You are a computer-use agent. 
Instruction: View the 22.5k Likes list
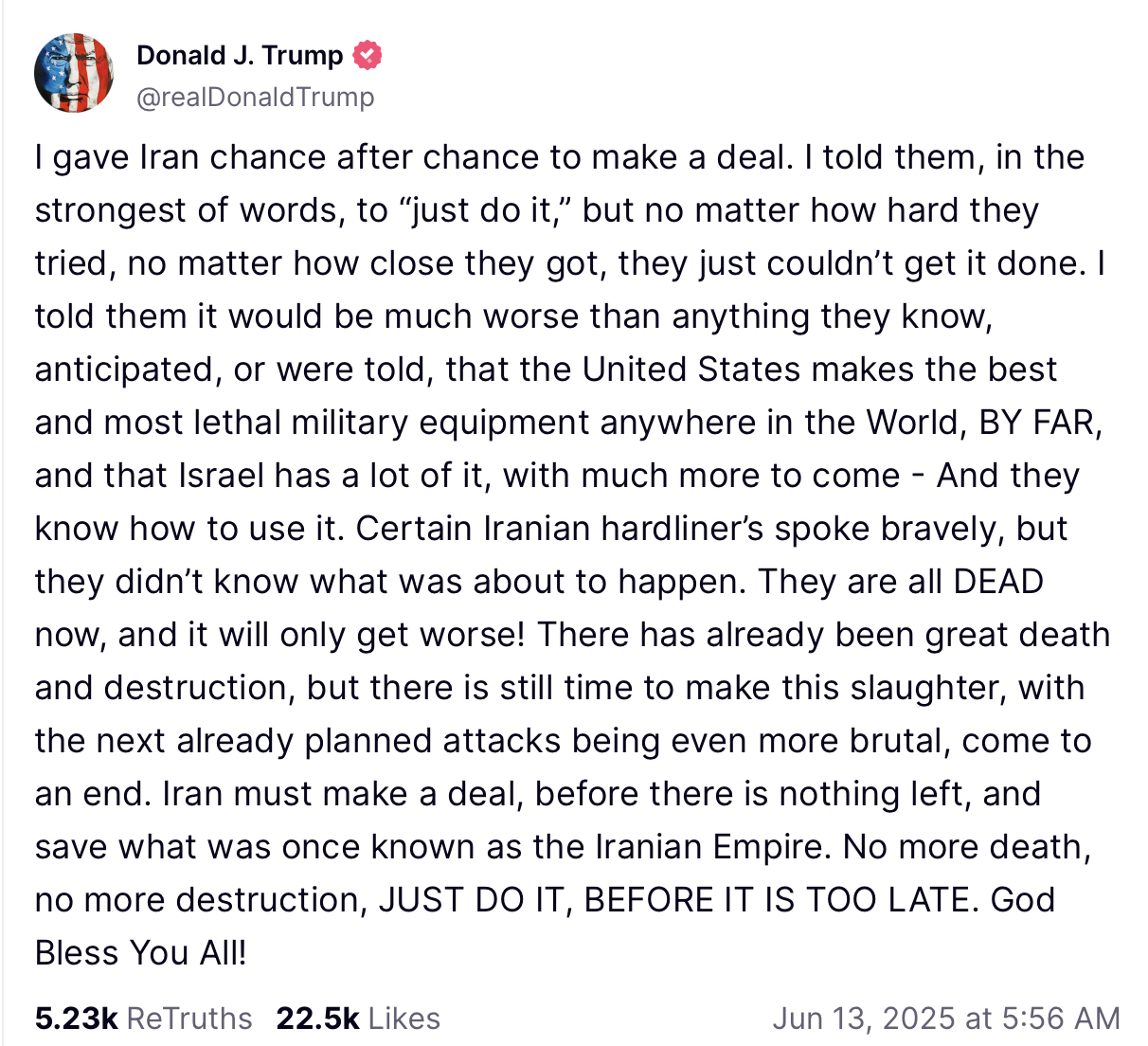click(358, 1019)
